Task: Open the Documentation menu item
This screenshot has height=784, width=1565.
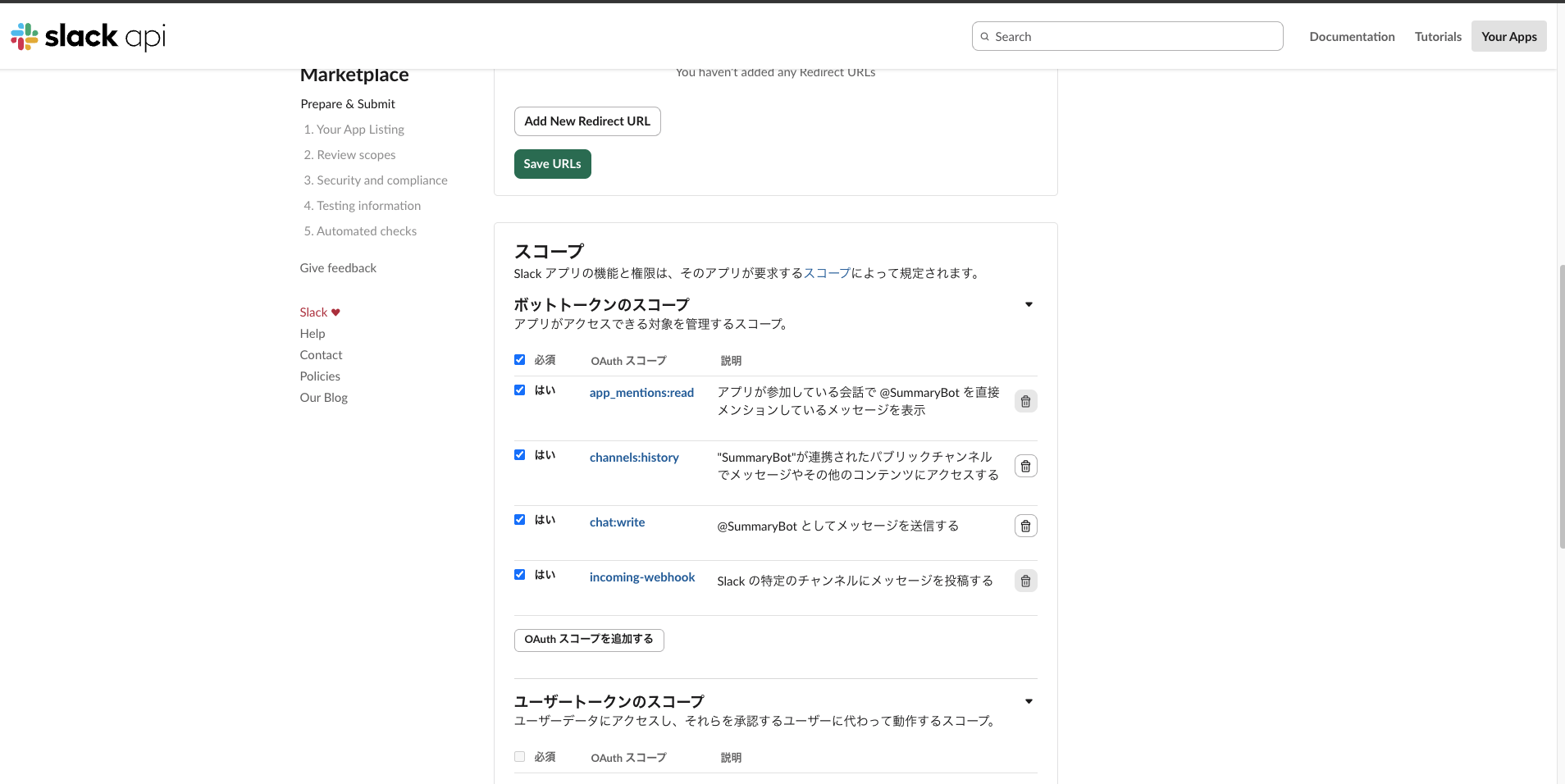Action: pos(1352,37)
